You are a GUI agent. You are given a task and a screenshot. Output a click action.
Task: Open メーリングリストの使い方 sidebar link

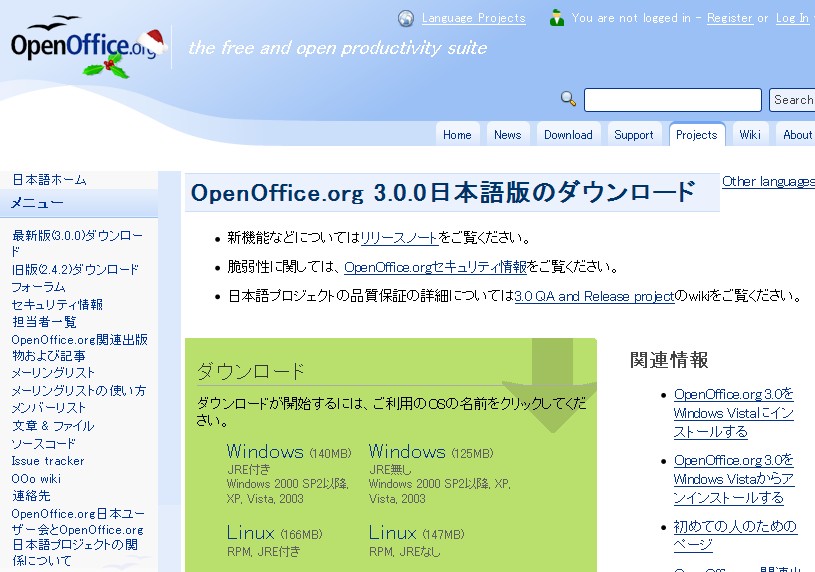click(x=78, y=391)
